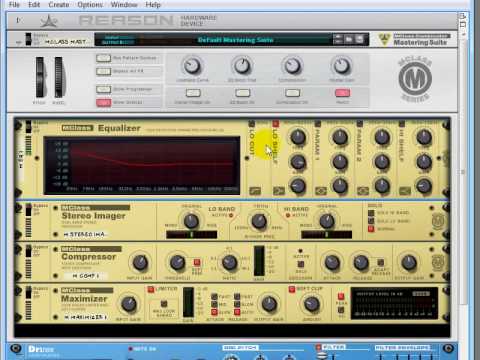The height and width of the screenshot is (360, 480).
Task: Click the Stereo Imager Lo Band width knob
Action: (191, 221)
